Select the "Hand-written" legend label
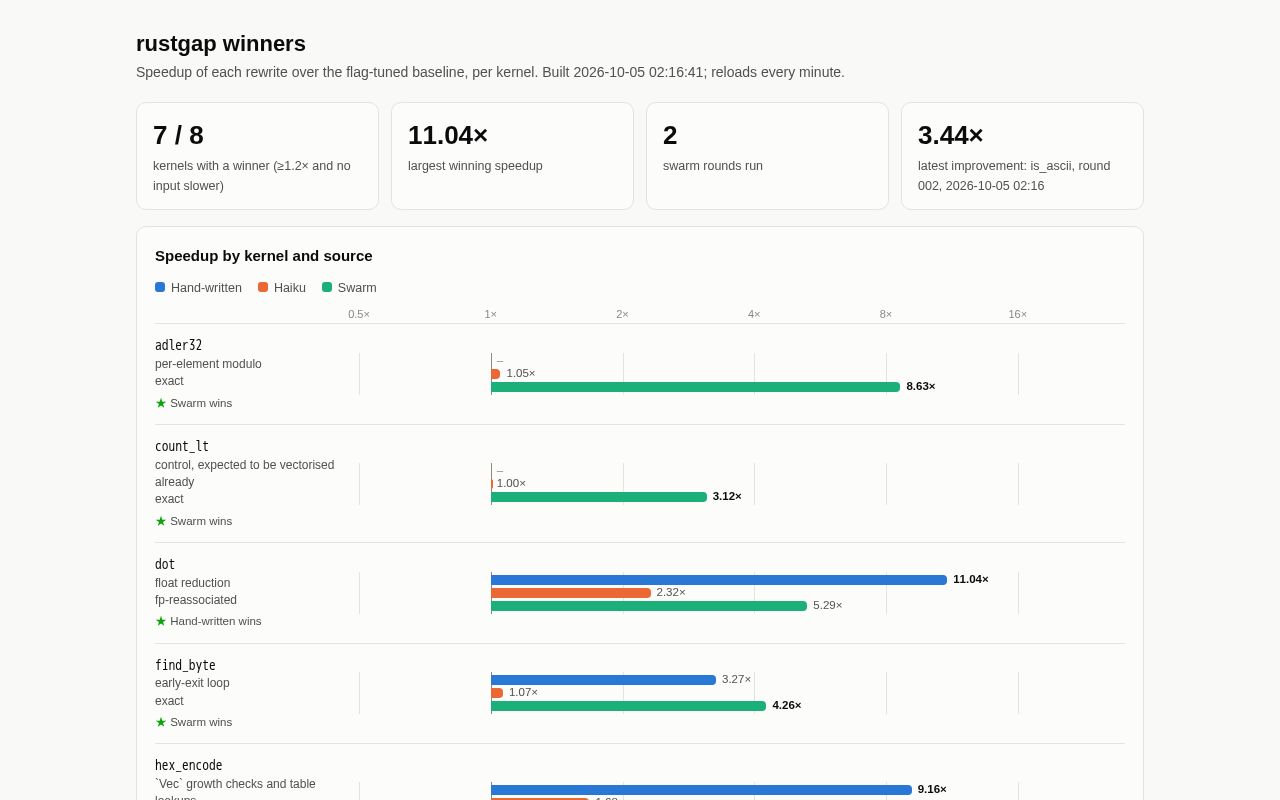 pyautogui.click(x=206, y=288)
